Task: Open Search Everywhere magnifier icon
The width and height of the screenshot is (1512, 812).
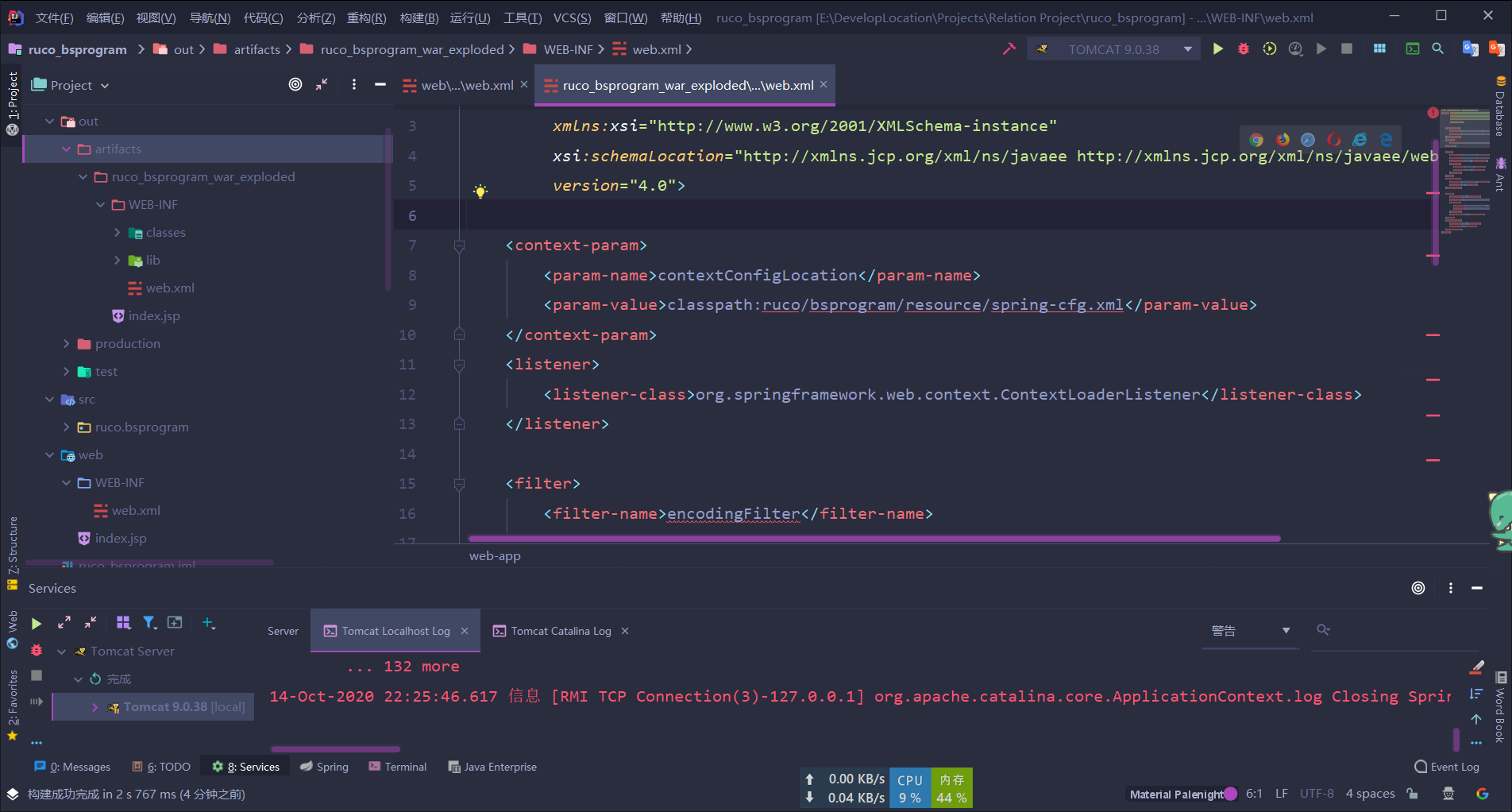Action: click(1437, 49)
